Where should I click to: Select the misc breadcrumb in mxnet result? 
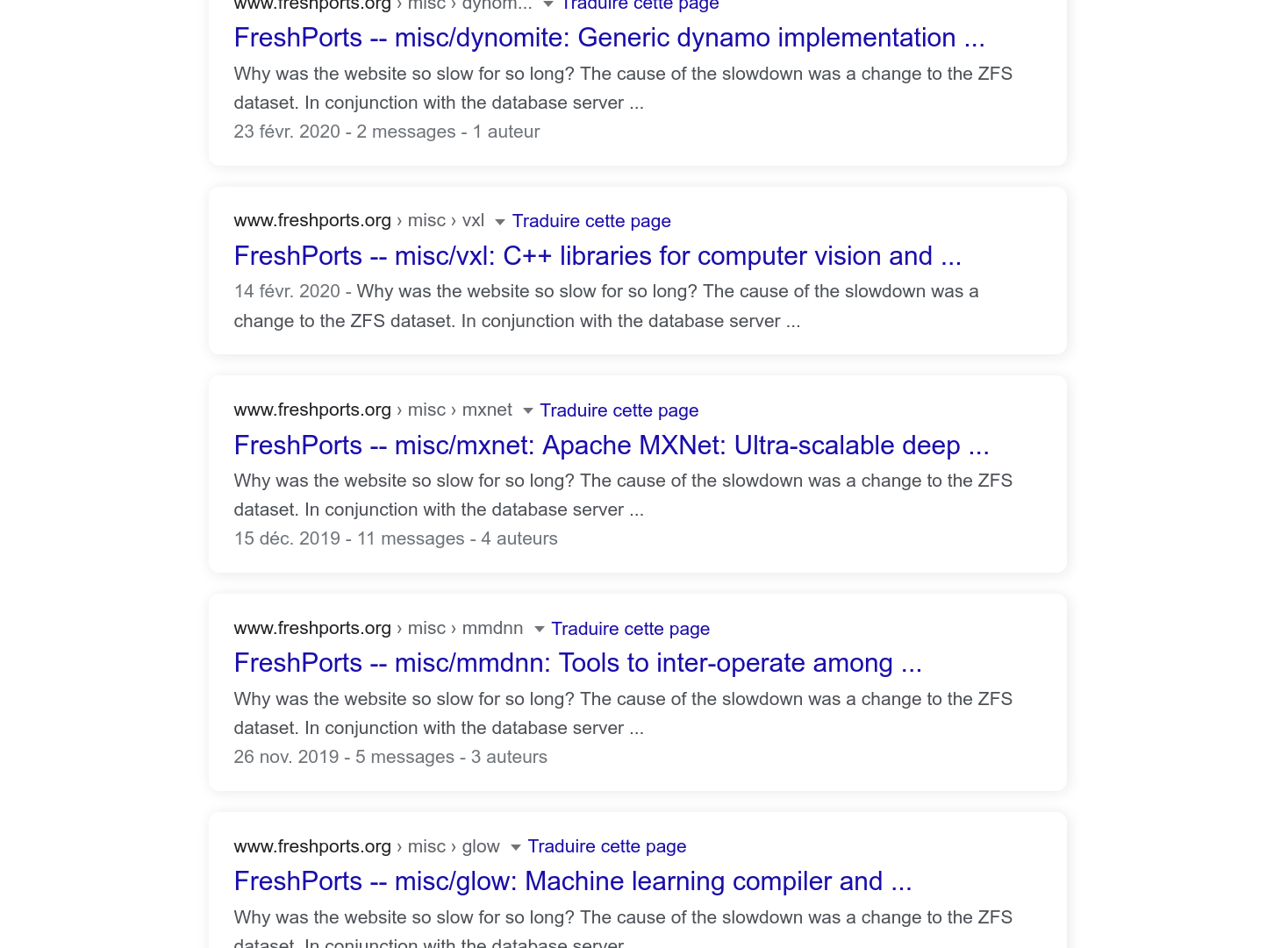(426, 410)
